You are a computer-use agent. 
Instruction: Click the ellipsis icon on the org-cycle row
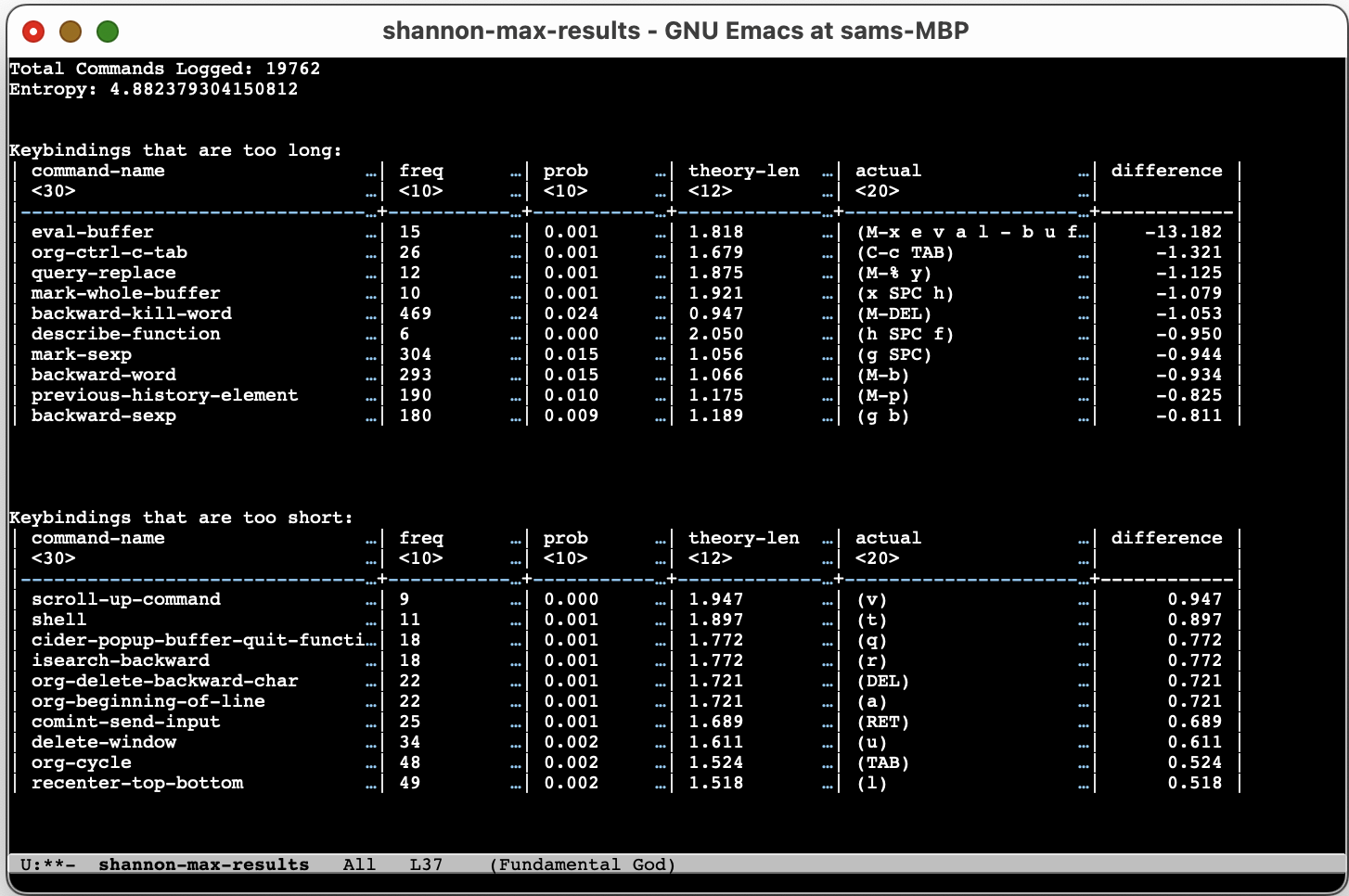click(371, 762)
